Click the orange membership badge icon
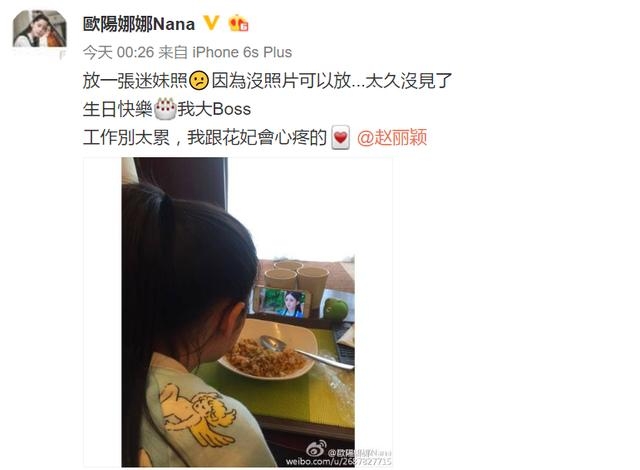 coord(238,23)
